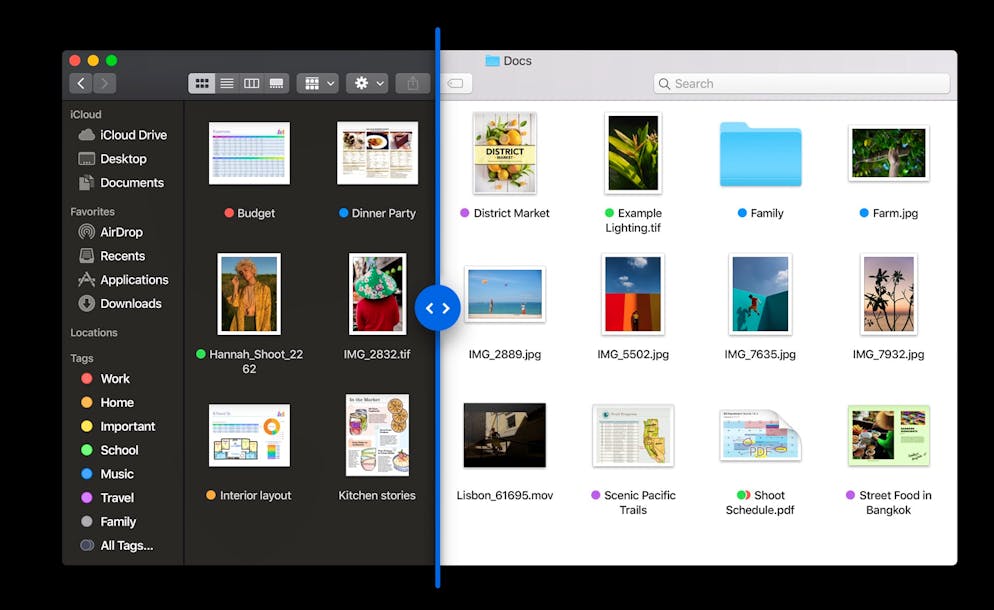Switch to list view
Viewport: 994px width, 610px height.
click(x=227, y=84)
